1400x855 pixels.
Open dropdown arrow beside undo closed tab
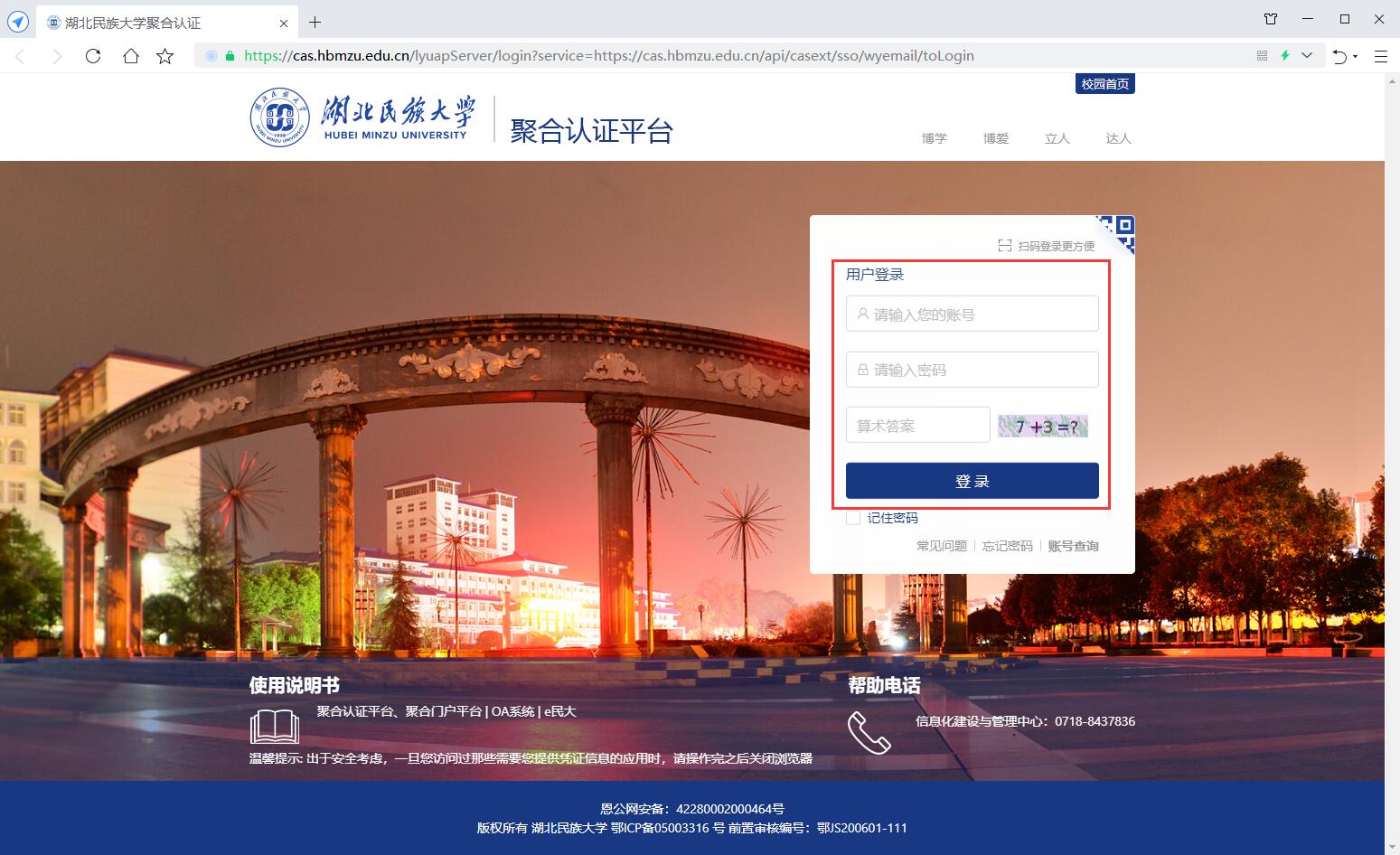1356,57
